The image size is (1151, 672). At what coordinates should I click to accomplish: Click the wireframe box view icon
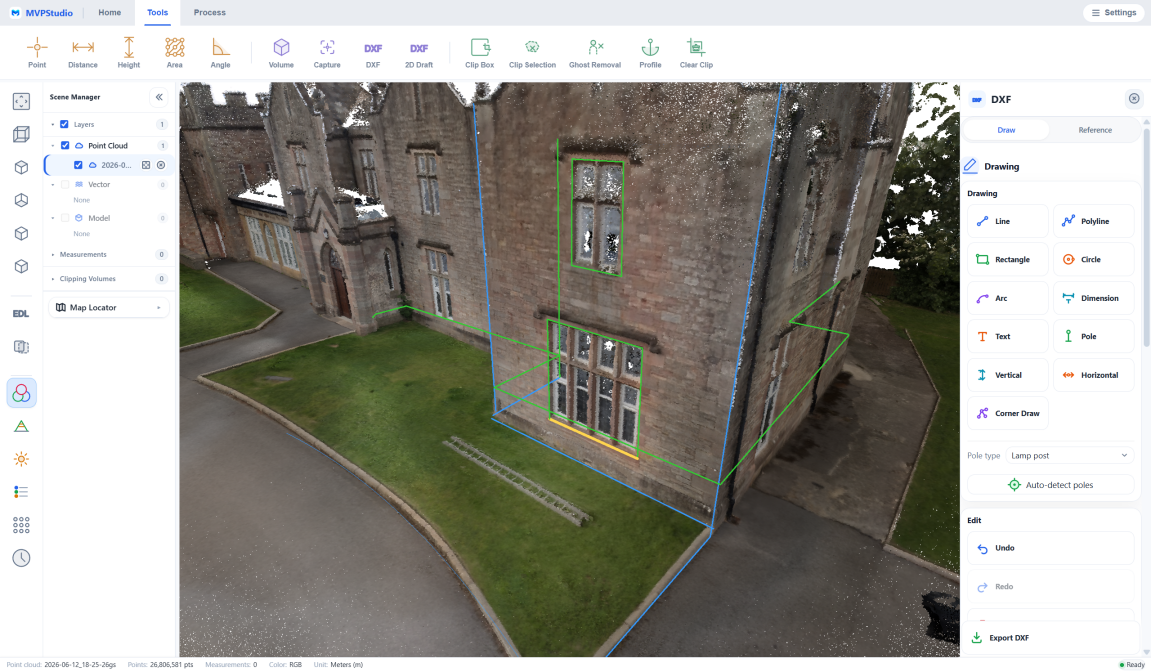pyautogui.click(x=21, y=134)
